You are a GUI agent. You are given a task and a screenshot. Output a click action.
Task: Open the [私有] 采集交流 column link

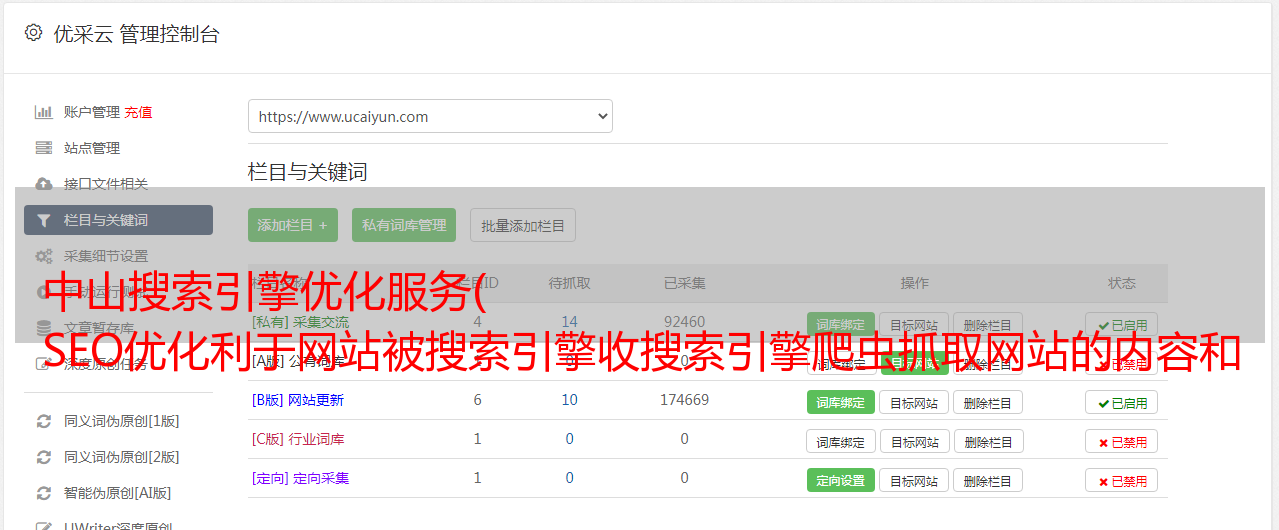301,322
